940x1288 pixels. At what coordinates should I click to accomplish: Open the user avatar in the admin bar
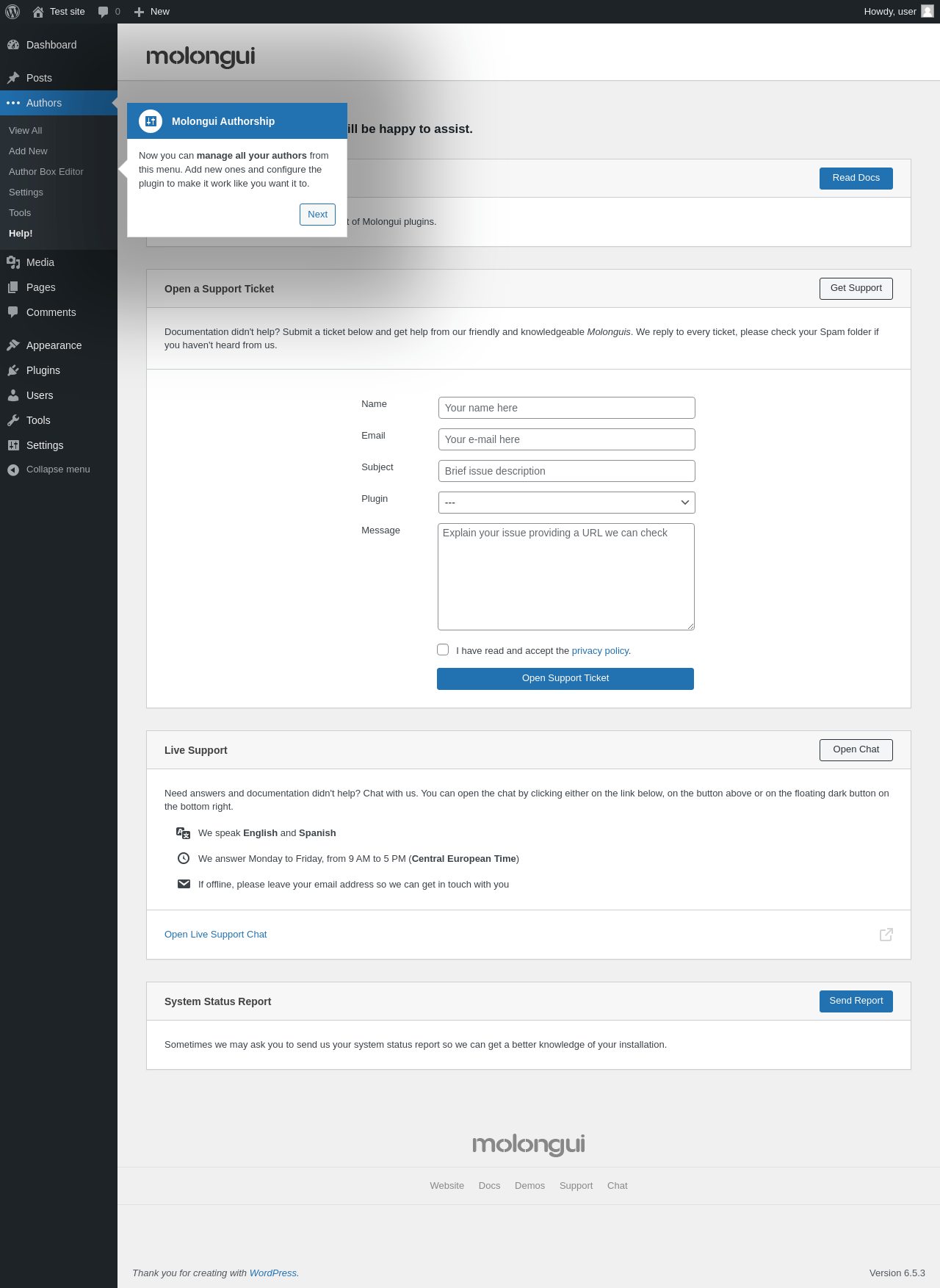coord(928,11)
